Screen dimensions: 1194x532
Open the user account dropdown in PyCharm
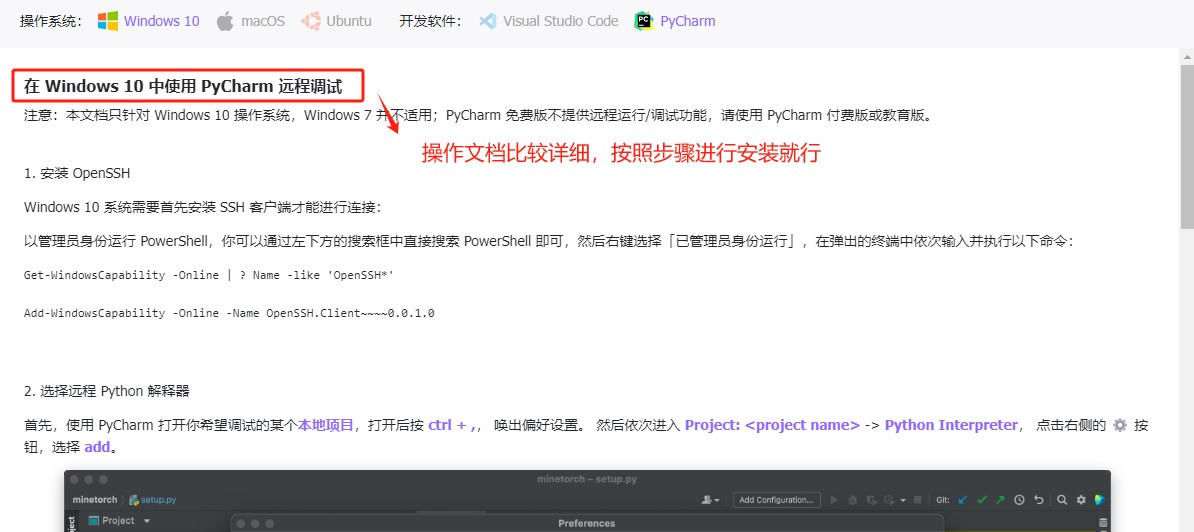[711, 500]
